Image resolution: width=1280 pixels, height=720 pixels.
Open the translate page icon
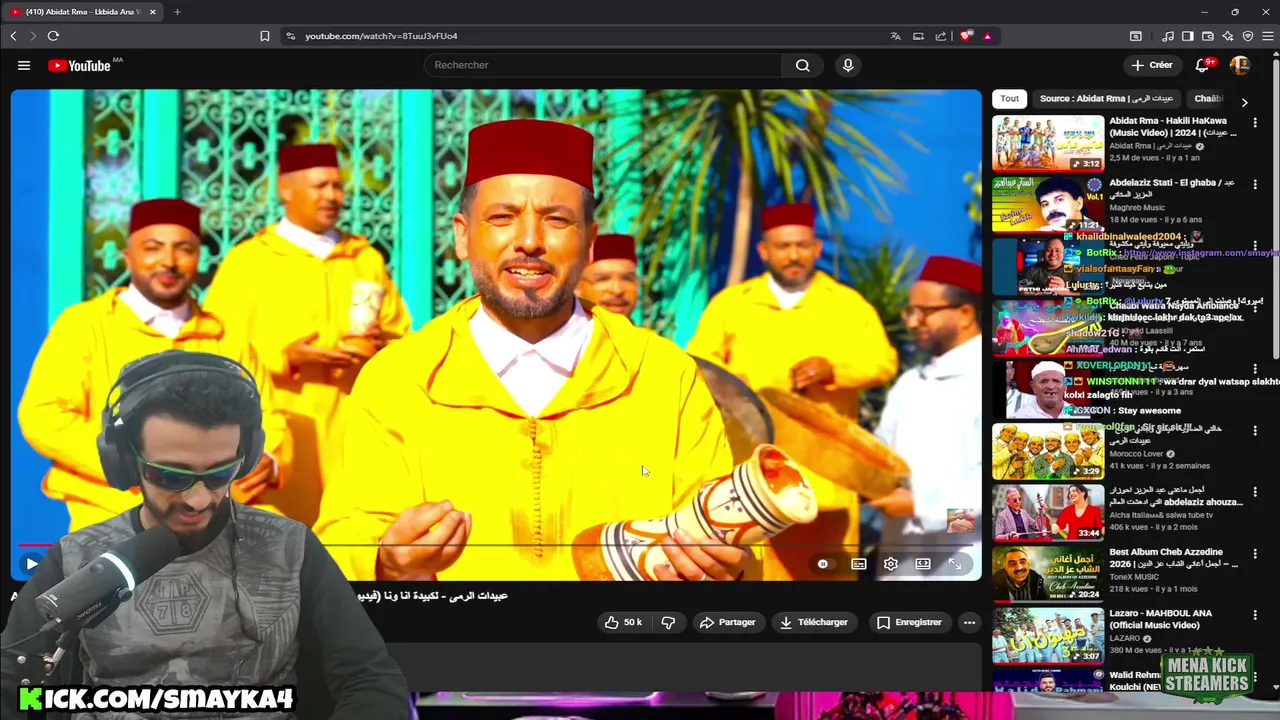(x=895, y=36)
